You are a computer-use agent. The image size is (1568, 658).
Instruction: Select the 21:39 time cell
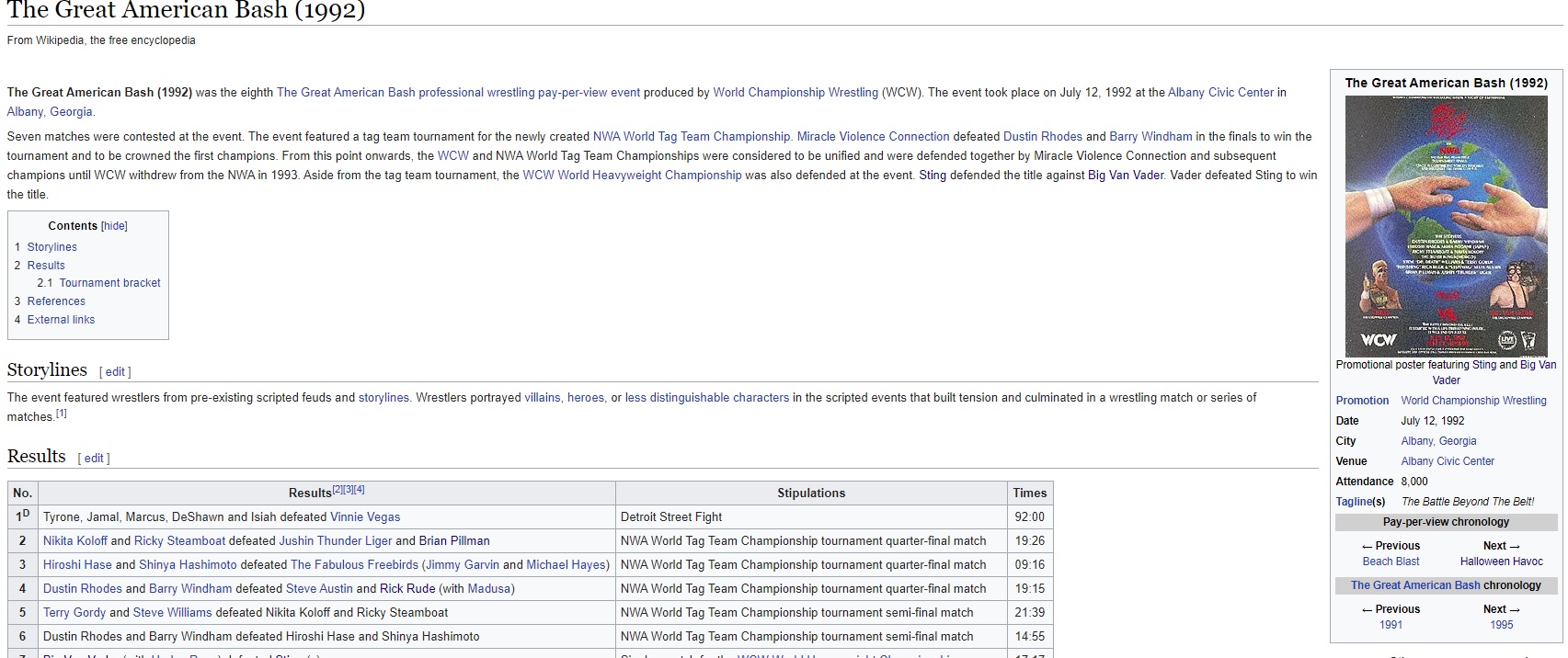coord(1030,613)
